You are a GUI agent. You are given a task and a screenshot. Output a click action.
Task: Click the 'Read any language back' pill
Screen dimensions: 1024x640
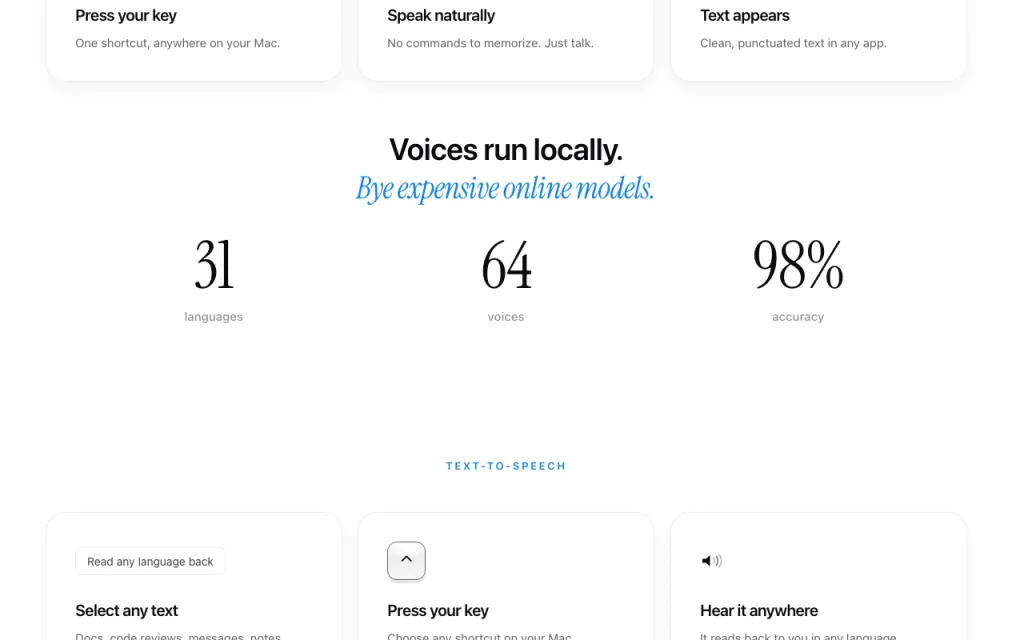pos(150,562)
